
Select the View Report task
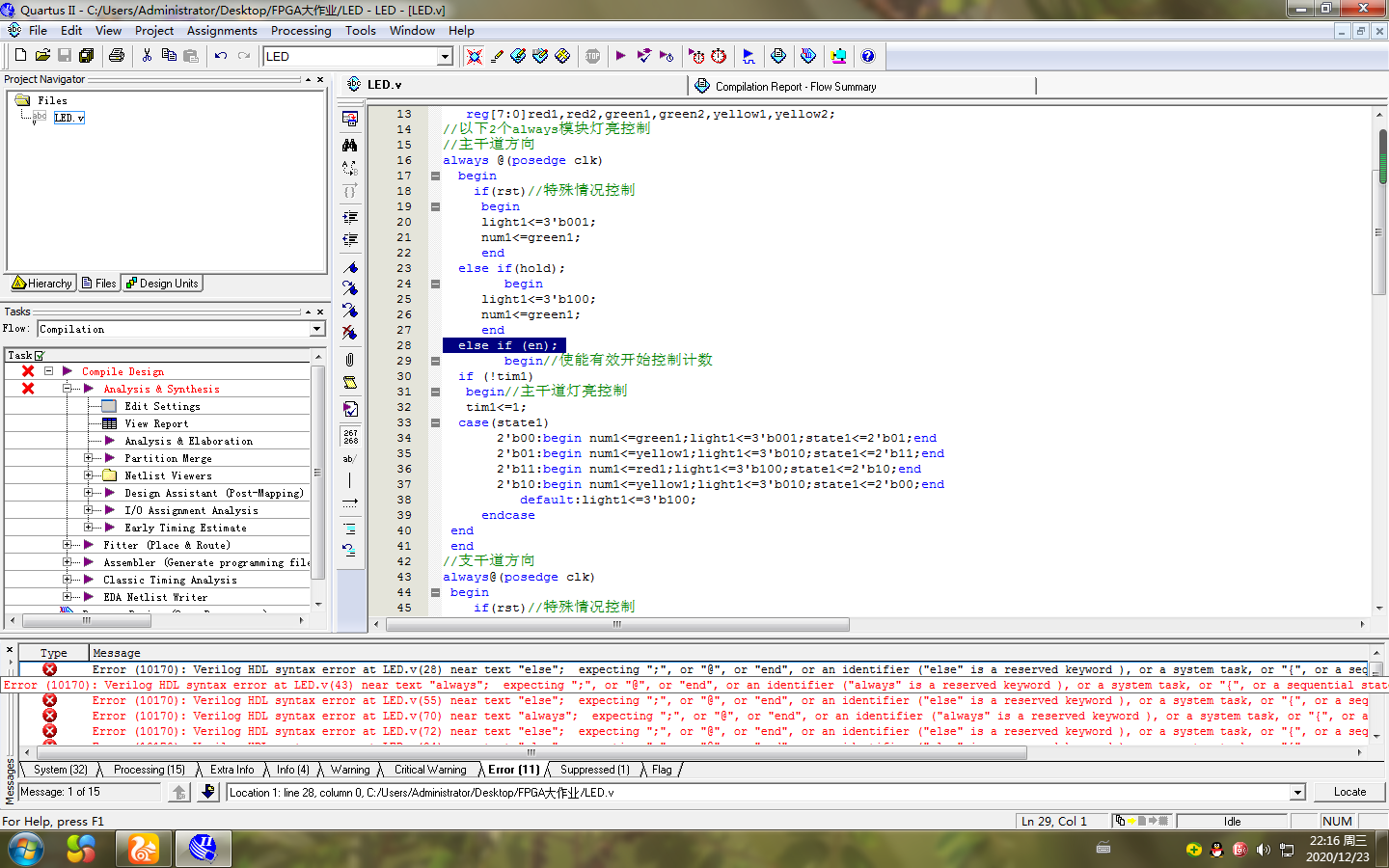coord(156,423)
